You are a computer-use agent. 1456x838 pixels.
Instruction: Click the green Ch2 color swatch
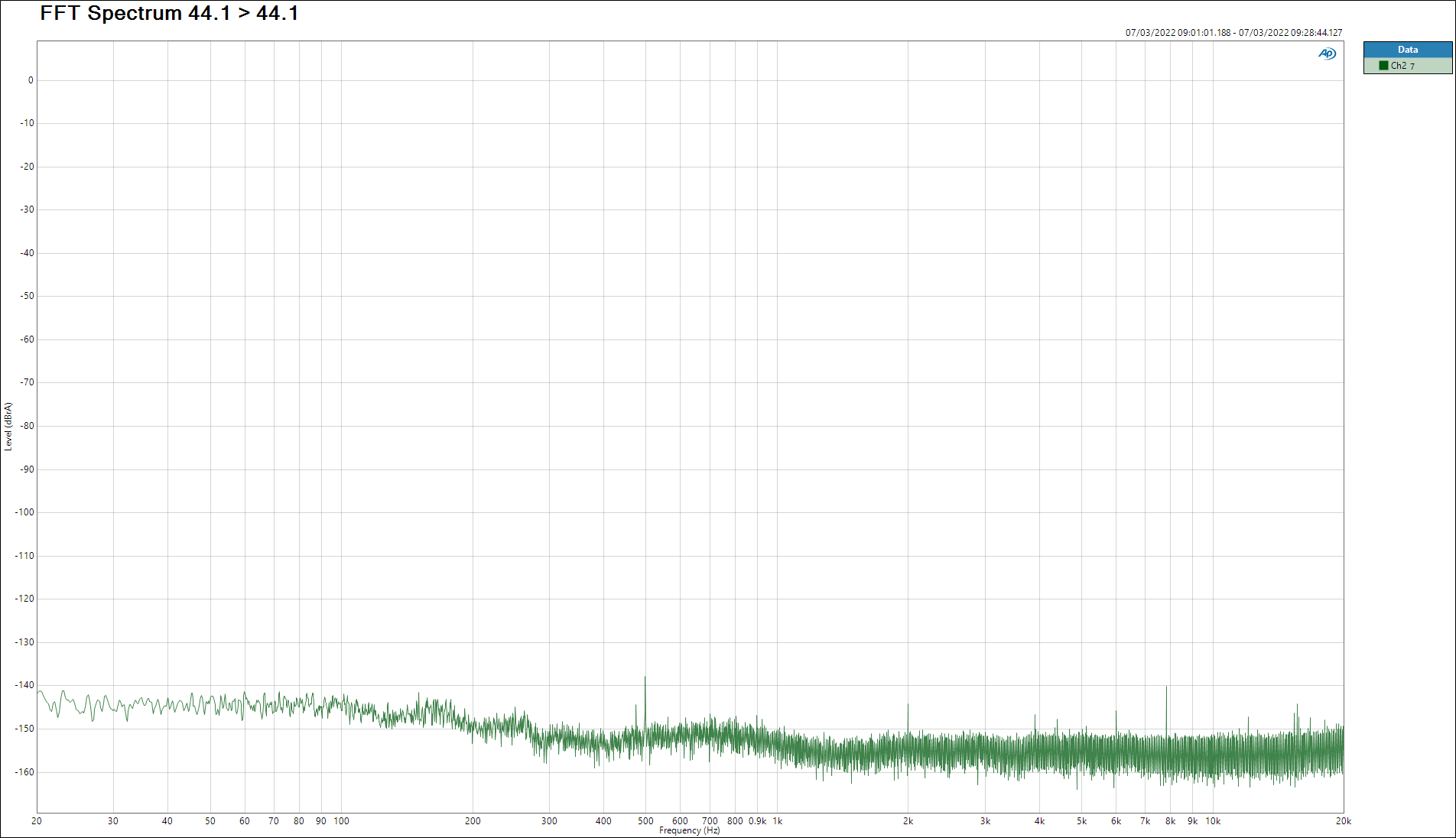1383,66
